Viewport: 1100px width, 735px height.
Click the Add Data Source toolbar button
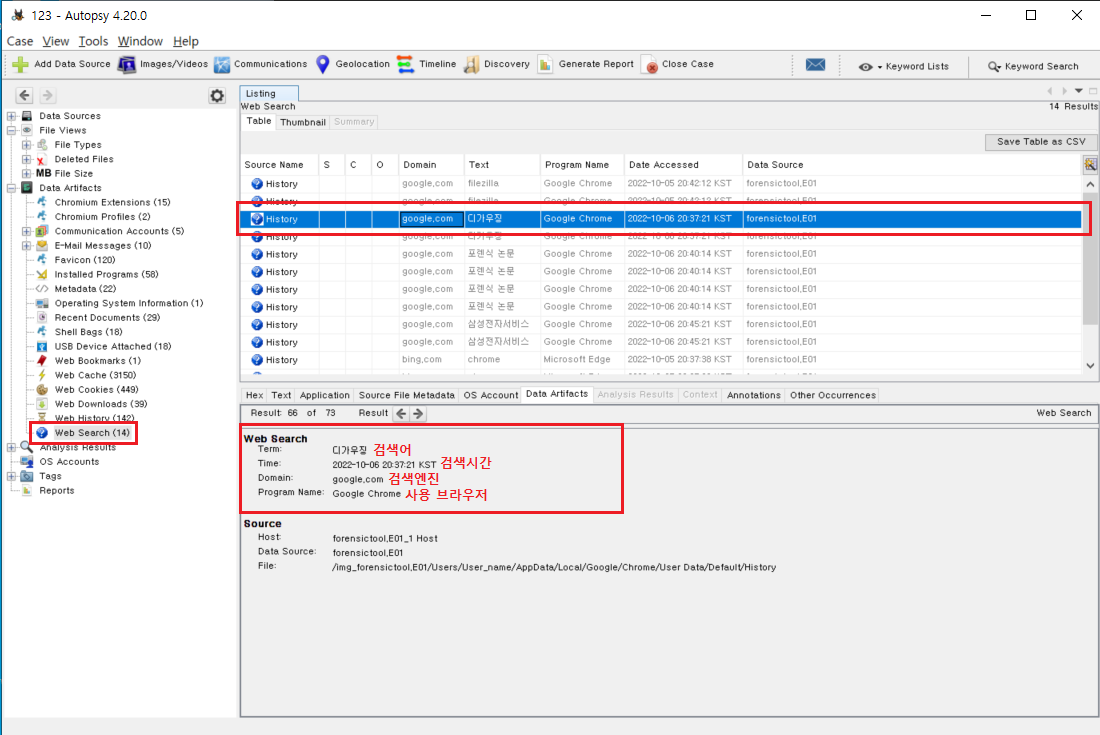pos(62,65)
